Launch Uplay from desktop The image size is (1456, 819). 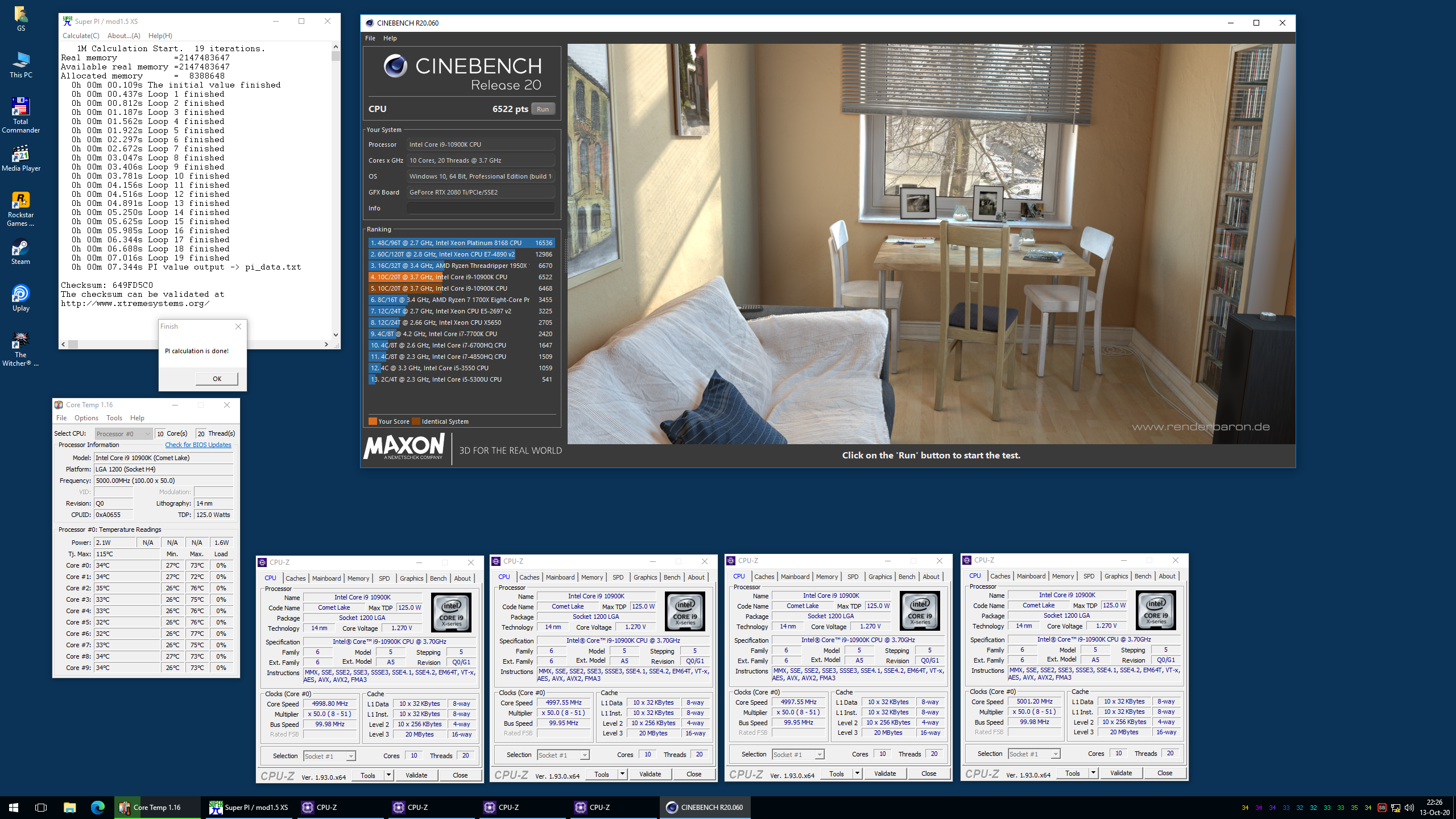(x=21, y=299)
